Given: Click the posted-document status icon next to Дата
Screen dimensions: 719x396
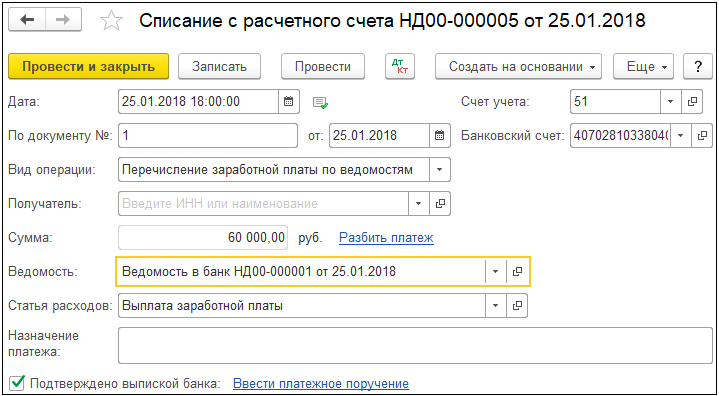Looking at the screenshot, I should pyautogui.click(x=321, y=102).
